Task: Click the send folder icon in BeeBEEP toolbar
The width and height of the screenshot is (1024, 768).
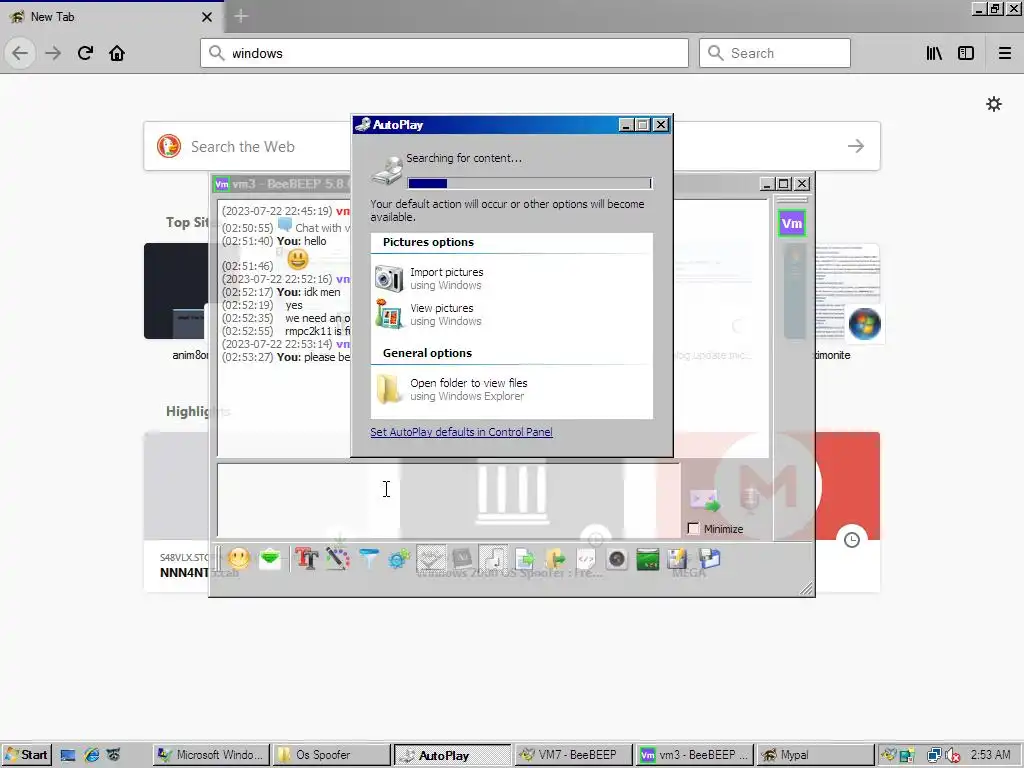Action: click(555, 558)
